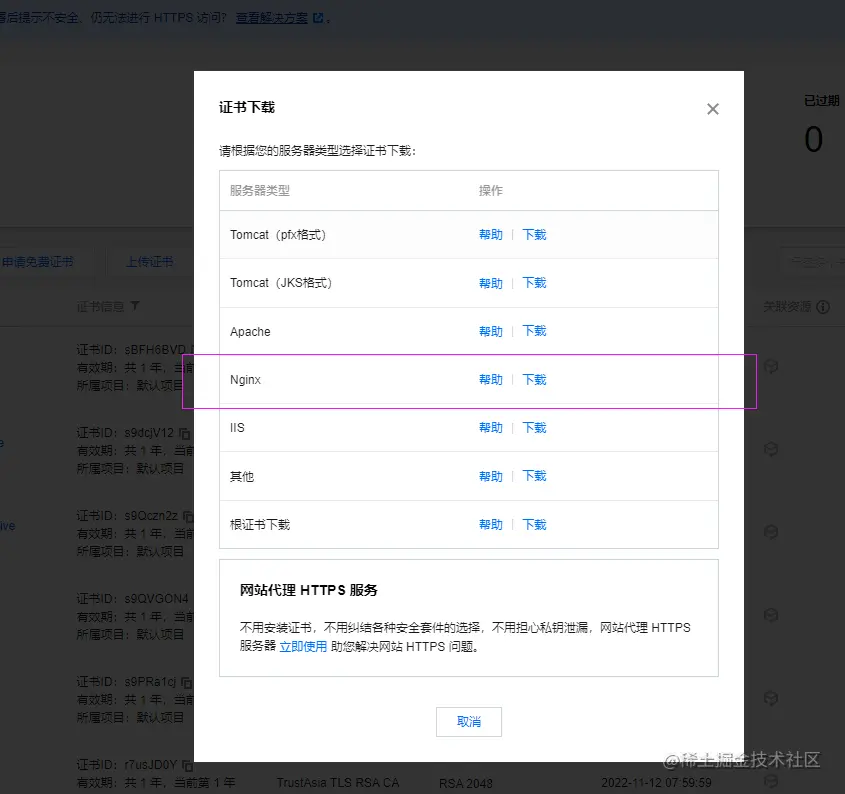Click the info icon next to 关联资源

[x=823, y=307]
